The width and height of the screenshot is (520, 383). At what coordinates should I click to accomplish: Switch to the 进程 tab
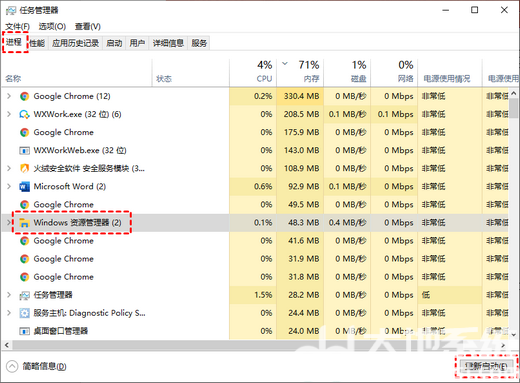coord(14,42)
